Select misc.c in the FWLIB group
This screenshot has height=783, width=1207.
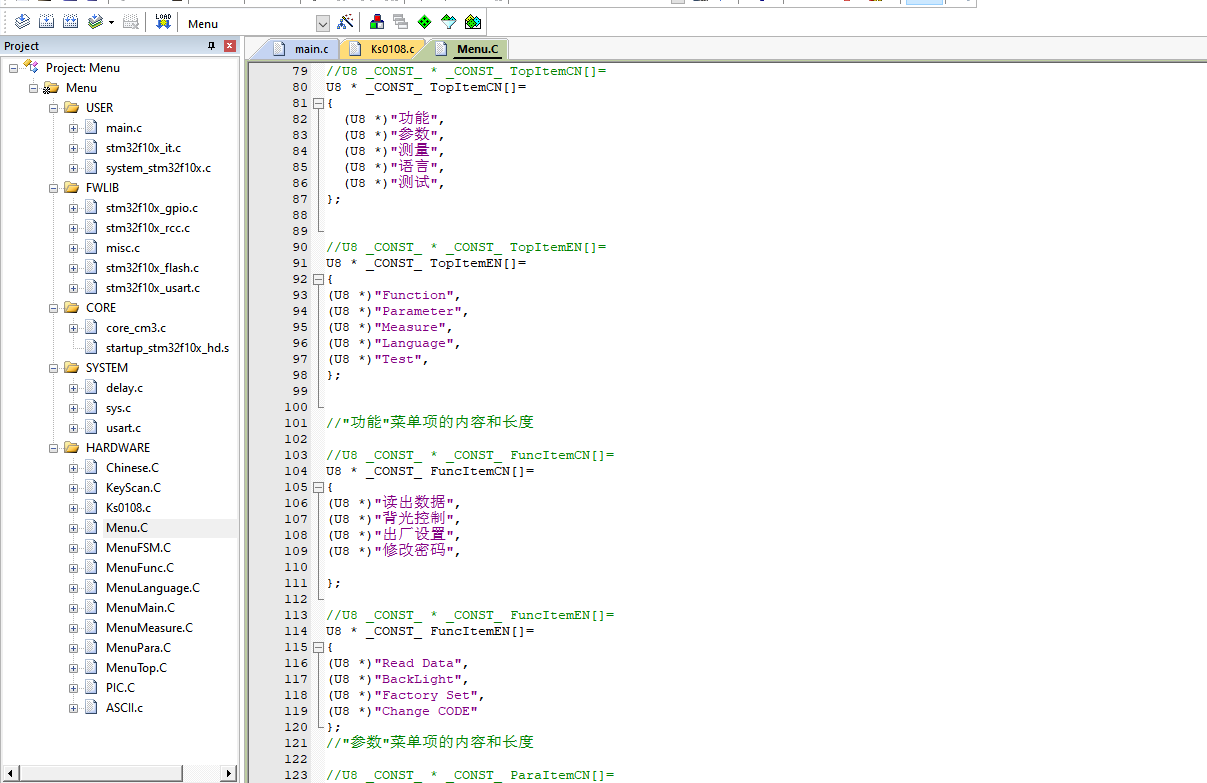point(123,248)
